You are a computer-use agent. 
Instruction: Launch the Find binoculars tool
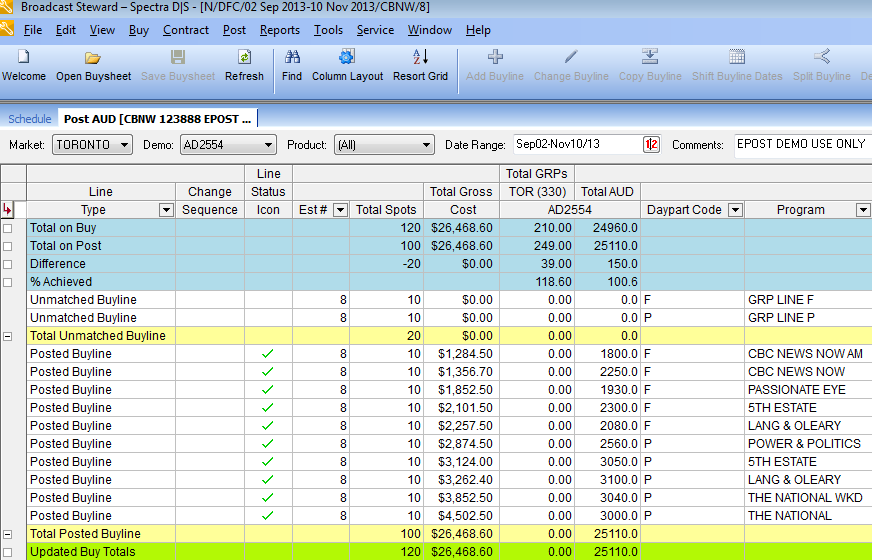(292, 56)
